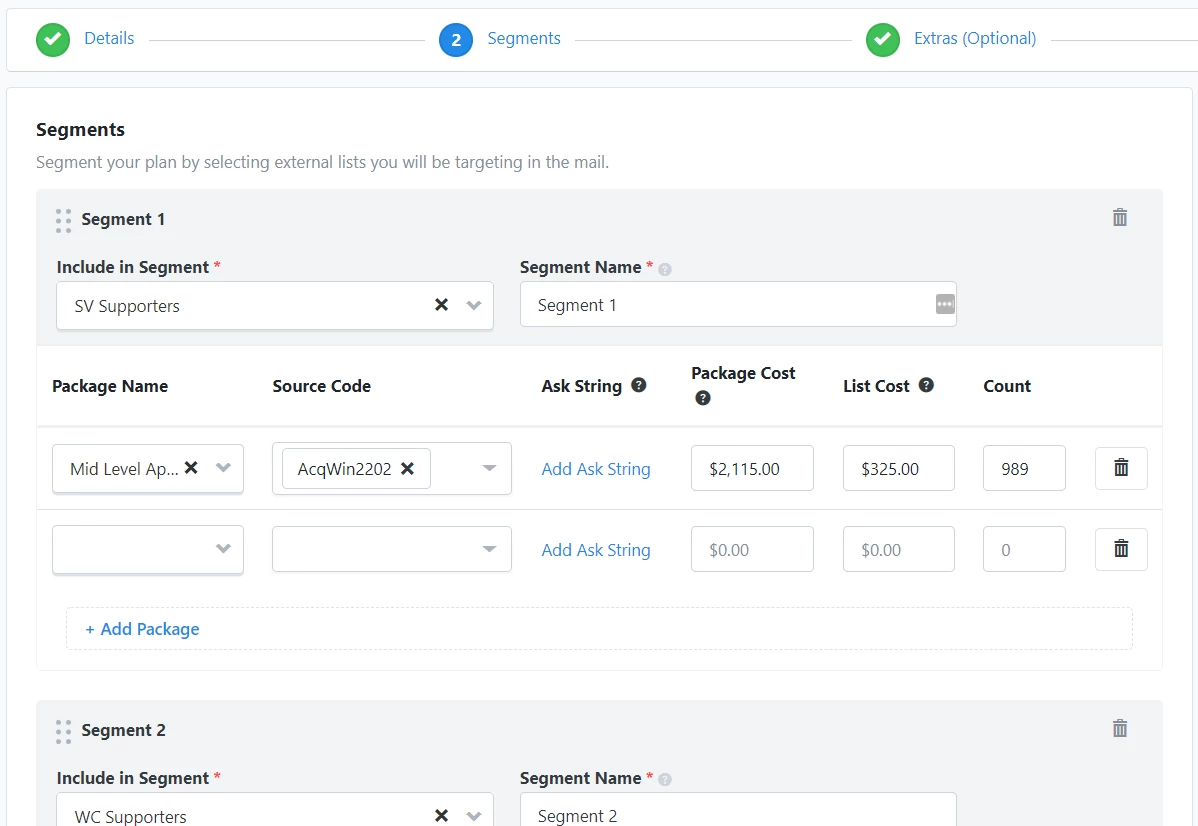Open the empty Package Name dropdown
The width and height of the screenshot is (1198, 826).
click(x=223, y=549)
